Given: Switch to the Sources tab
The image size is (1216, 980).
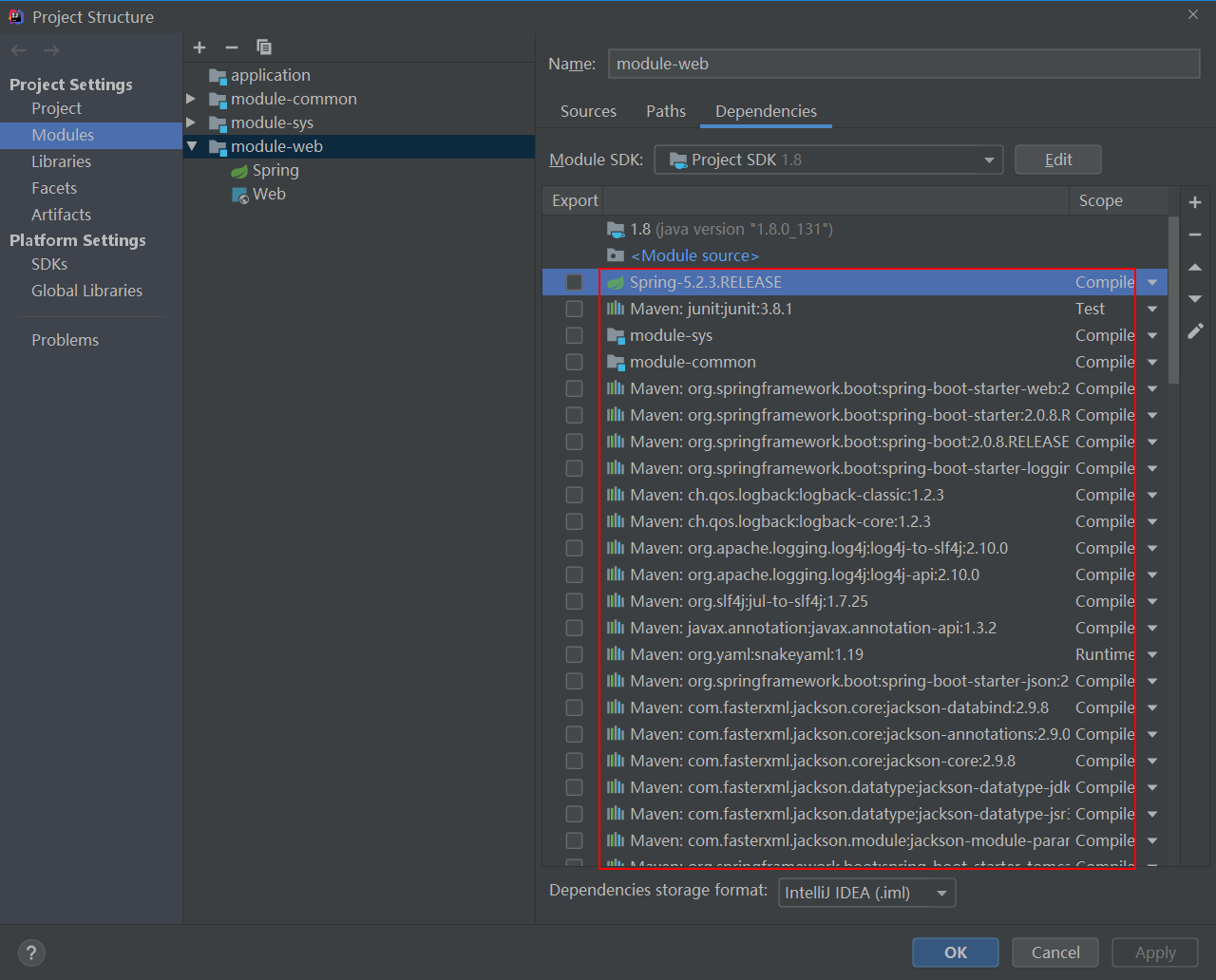Looking at the screenshot, I should [588, 111].
